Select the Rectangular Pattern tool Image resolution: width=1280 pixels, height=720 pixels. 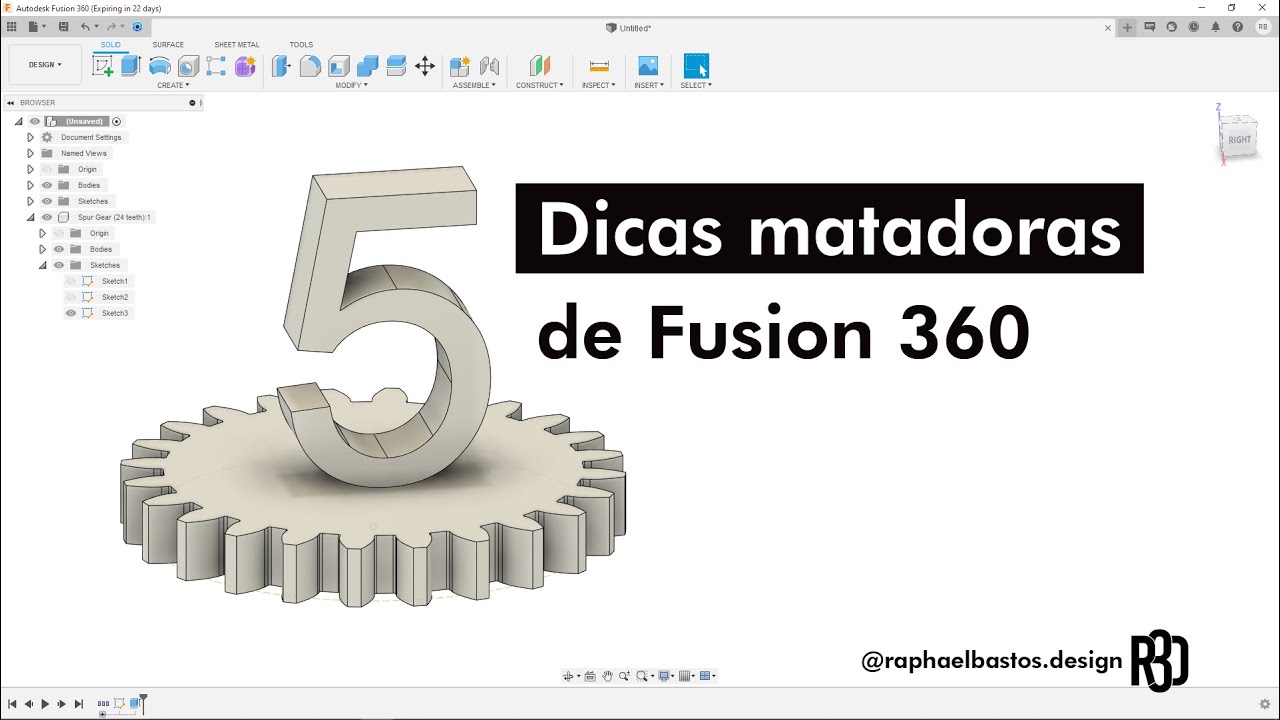tap(216, 67)
